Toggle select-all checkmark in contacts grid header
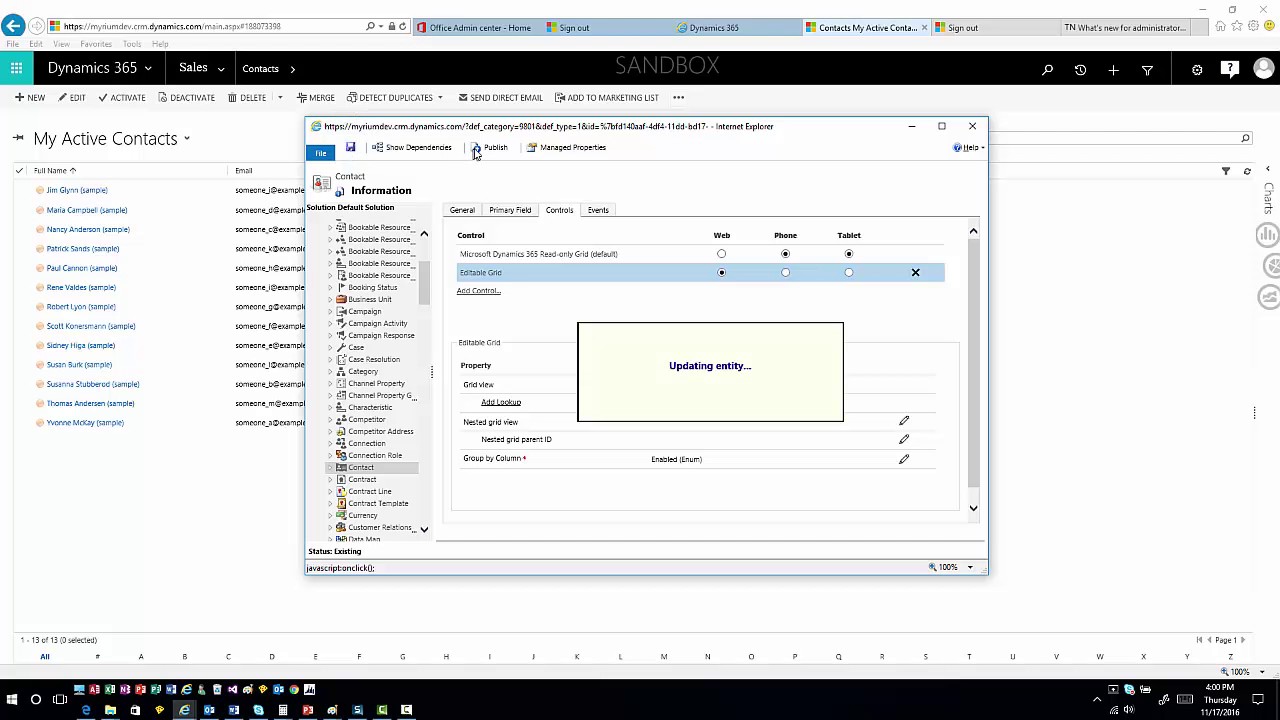Image resolution: width=1280 pixels, height=720 pixels. point(19,171)
